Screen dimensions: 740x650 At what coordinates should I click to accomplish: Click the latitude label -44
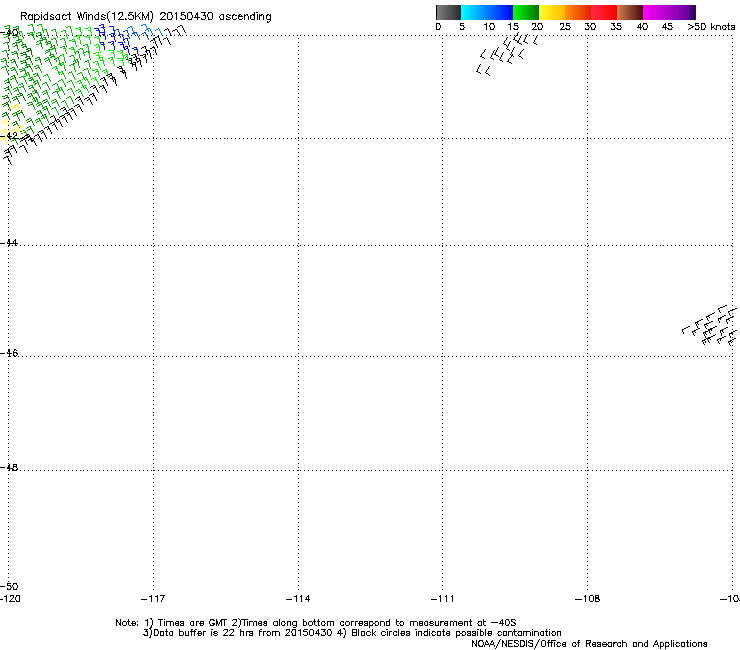pyautogui.click(x=9, y=243)
